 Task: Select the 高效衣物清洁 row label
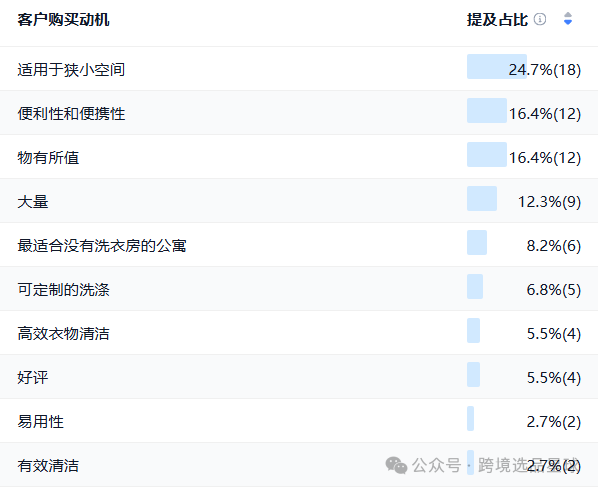tap(63, 334)
